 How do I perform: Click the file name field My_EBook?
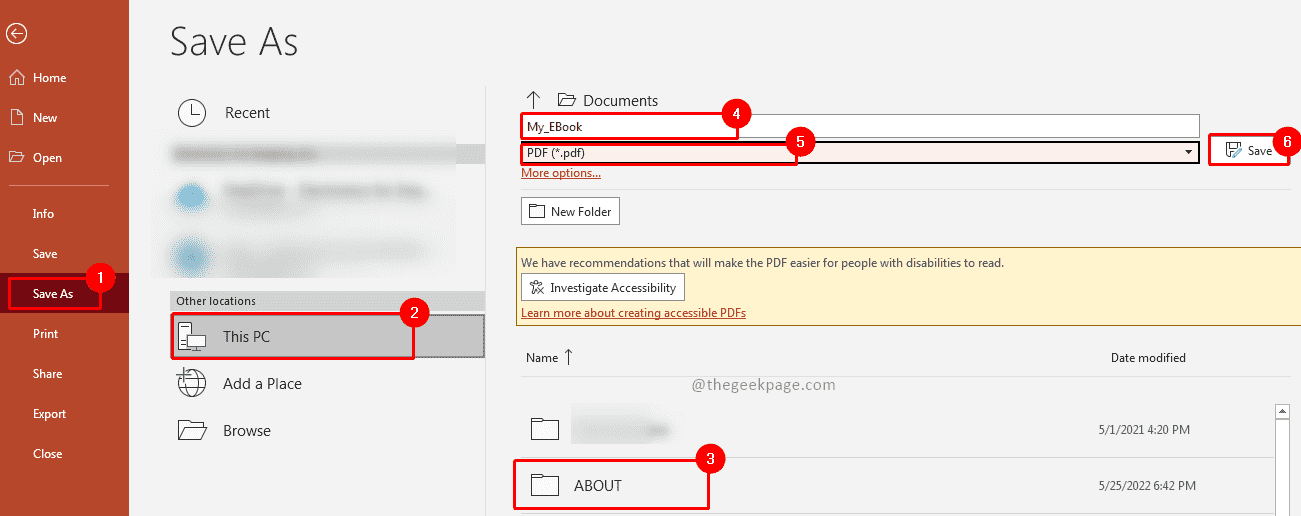[x=860, y=126]
